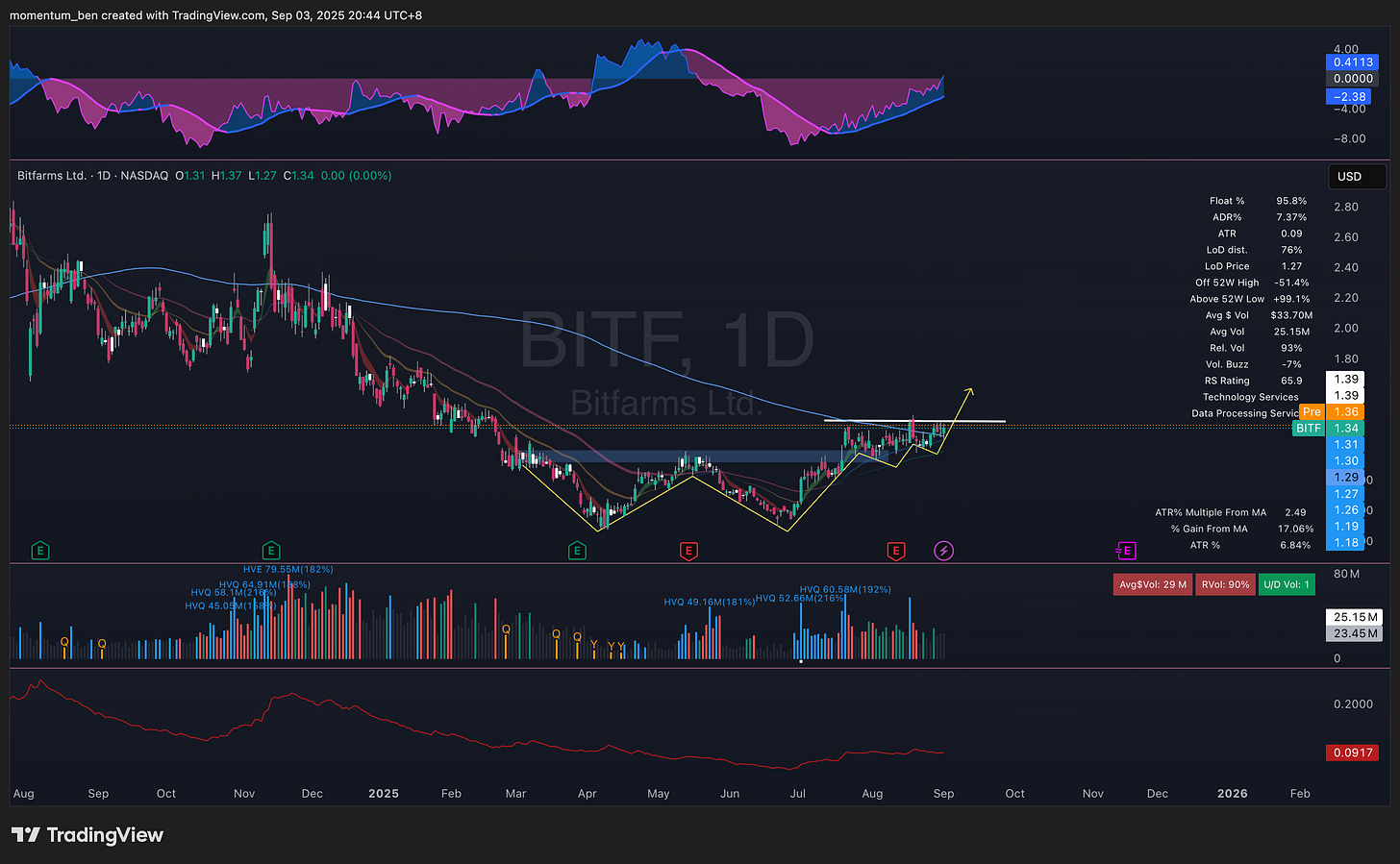Click the HVQ 49.16M(181%) volume label
This screenshot has height=864, width=1400.
(x=710, y=603)
